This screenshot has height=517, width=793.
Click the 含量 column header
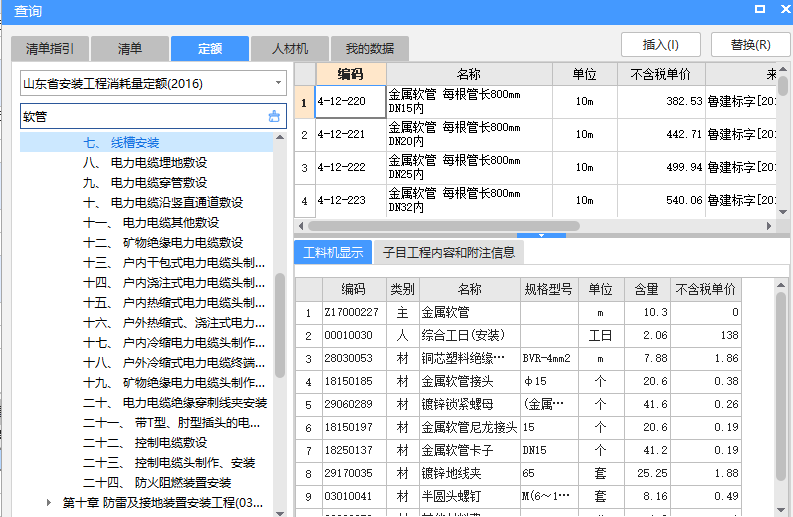[x=647, y=289]
